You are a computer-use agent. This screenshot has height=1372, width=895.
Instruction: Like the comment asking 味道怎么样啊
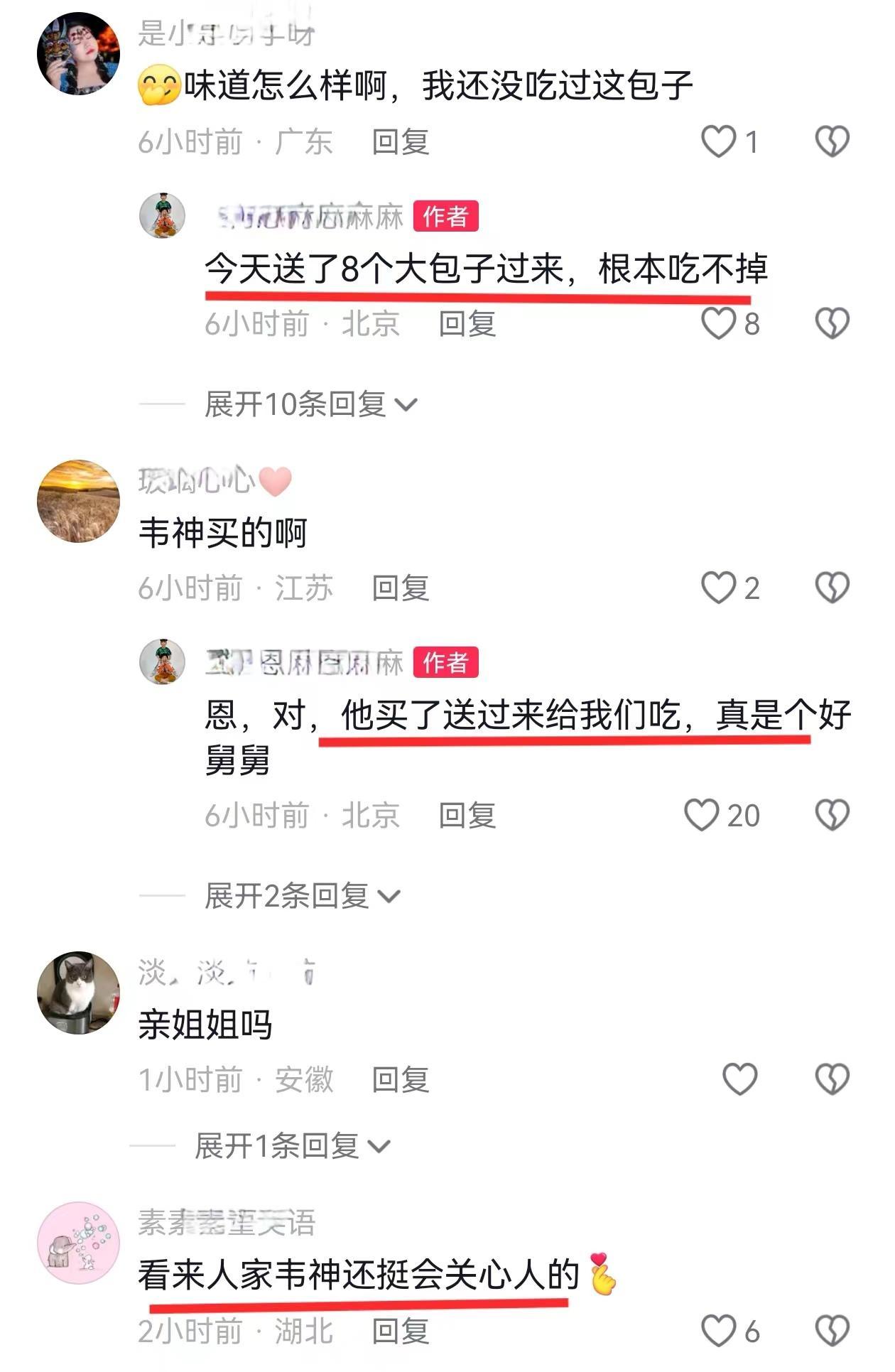click(x=718, y=141)
